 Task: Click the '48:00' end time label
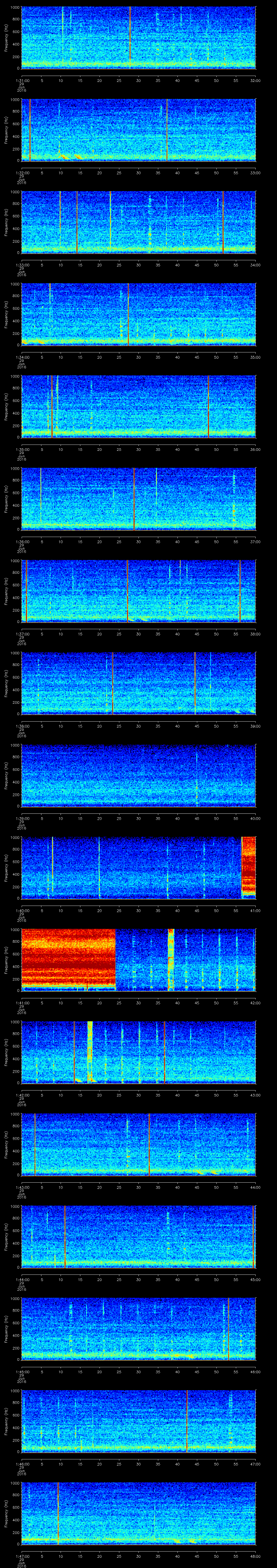click(256, 1556)
